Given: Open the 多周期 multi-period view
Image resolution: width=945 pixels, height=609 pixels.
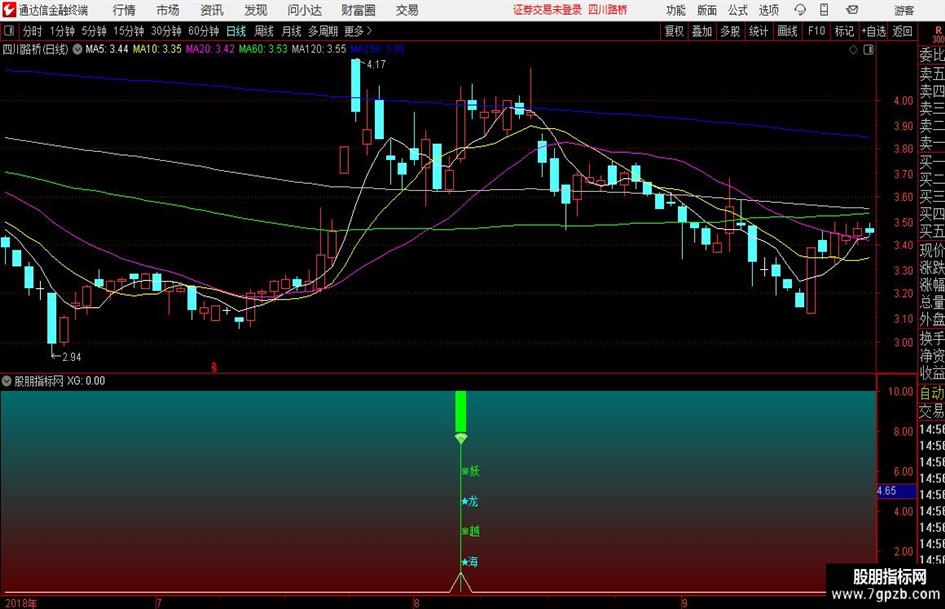Looking at the screenshot, I should [323, 31].
